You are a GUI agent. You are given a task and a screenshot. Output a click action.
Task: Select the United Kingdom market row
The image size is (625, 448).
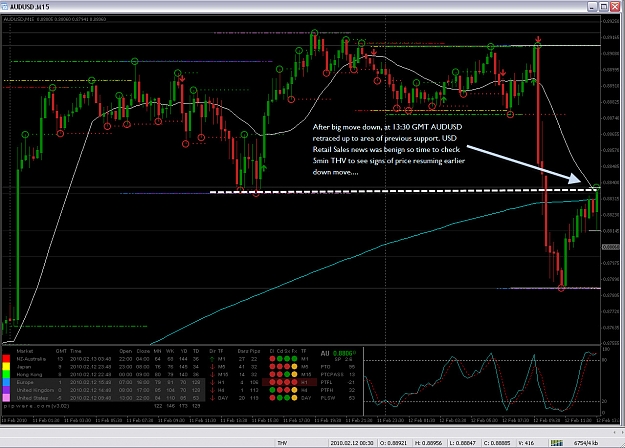tap(108, 390)
